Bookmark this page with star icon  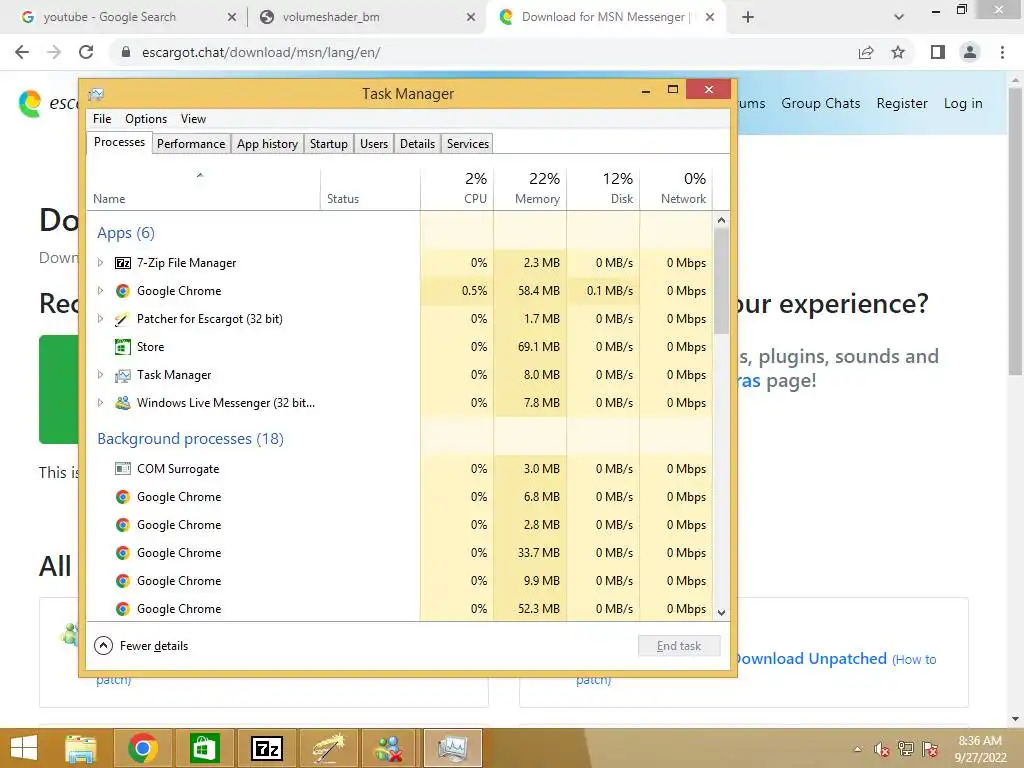click(898, 52)
